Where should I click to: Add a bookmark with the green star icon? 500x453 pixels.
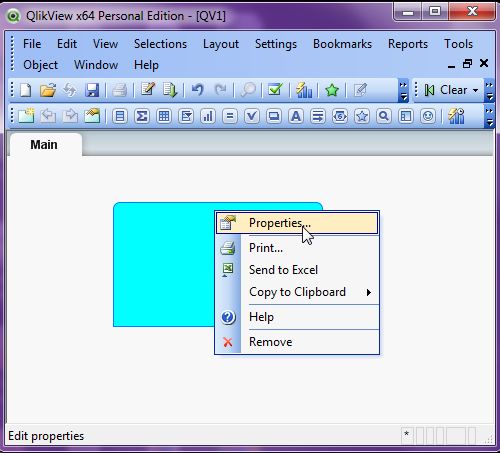click(x=332, y=90)
